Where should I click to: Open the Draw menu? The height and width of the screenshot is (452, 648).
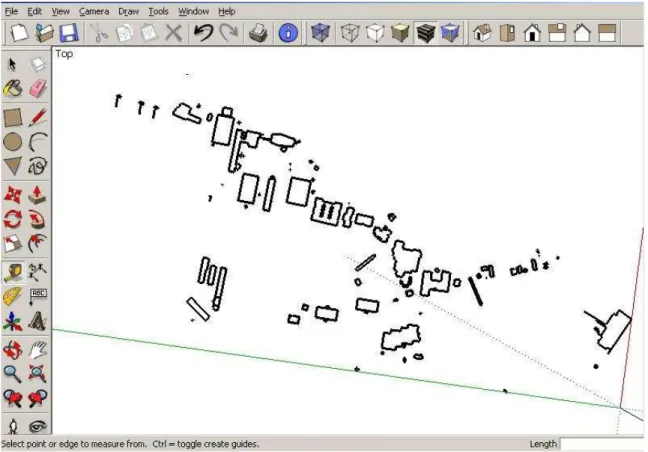[129, 12]
